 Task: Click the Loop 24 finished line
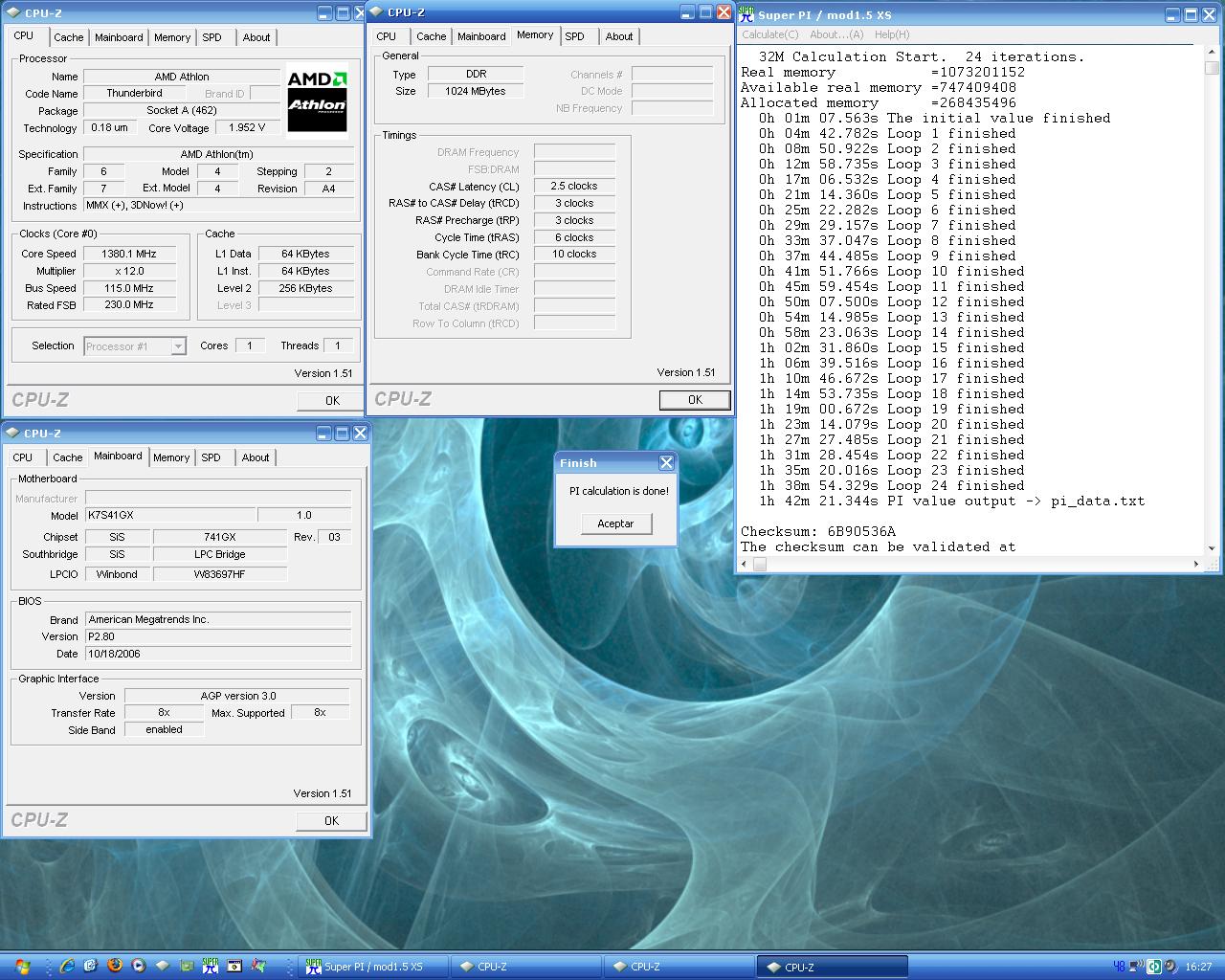click(891, 485)
